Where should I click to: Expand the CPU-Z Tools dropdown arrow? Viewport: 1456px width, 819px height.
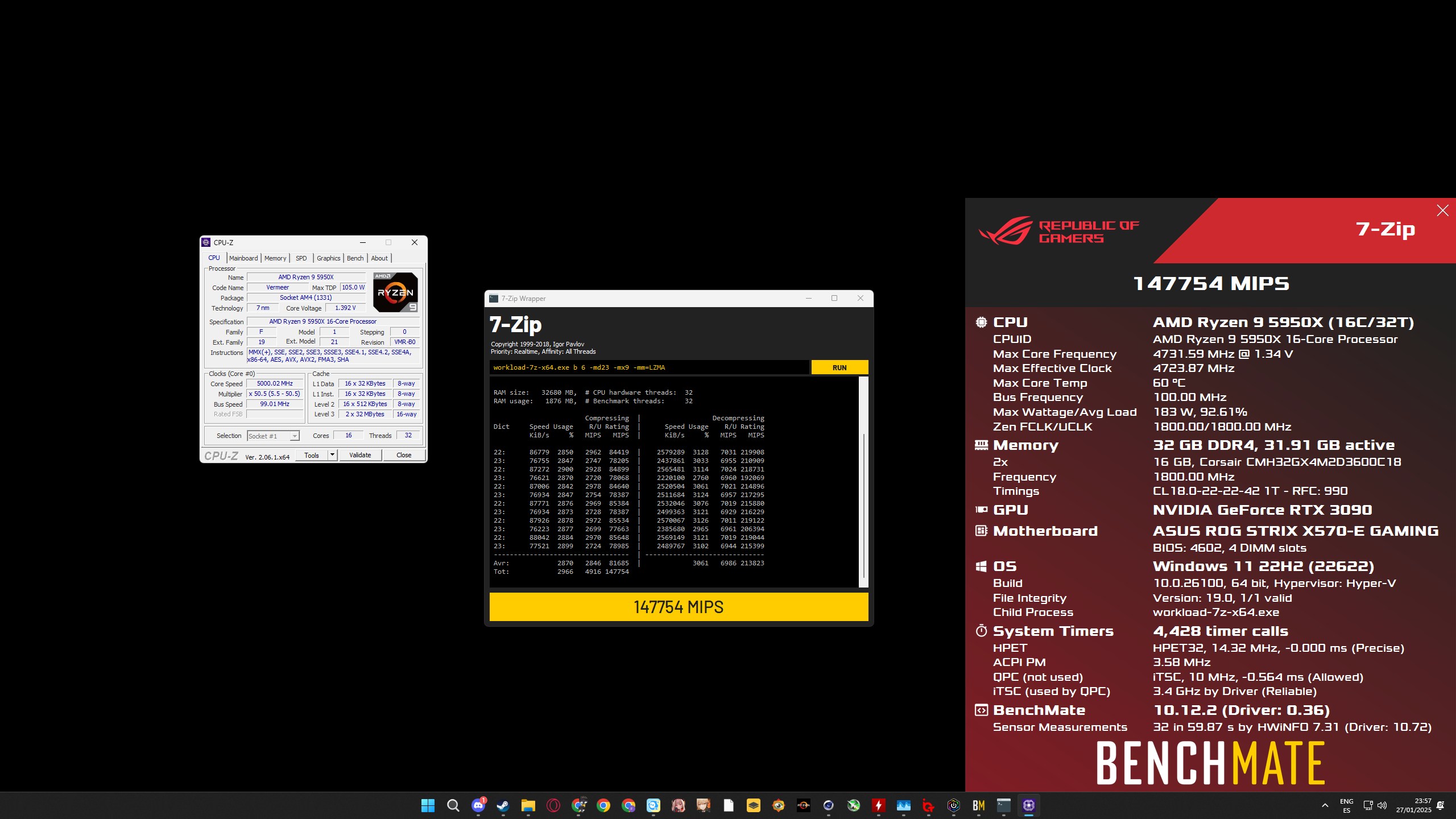point(333,454)
